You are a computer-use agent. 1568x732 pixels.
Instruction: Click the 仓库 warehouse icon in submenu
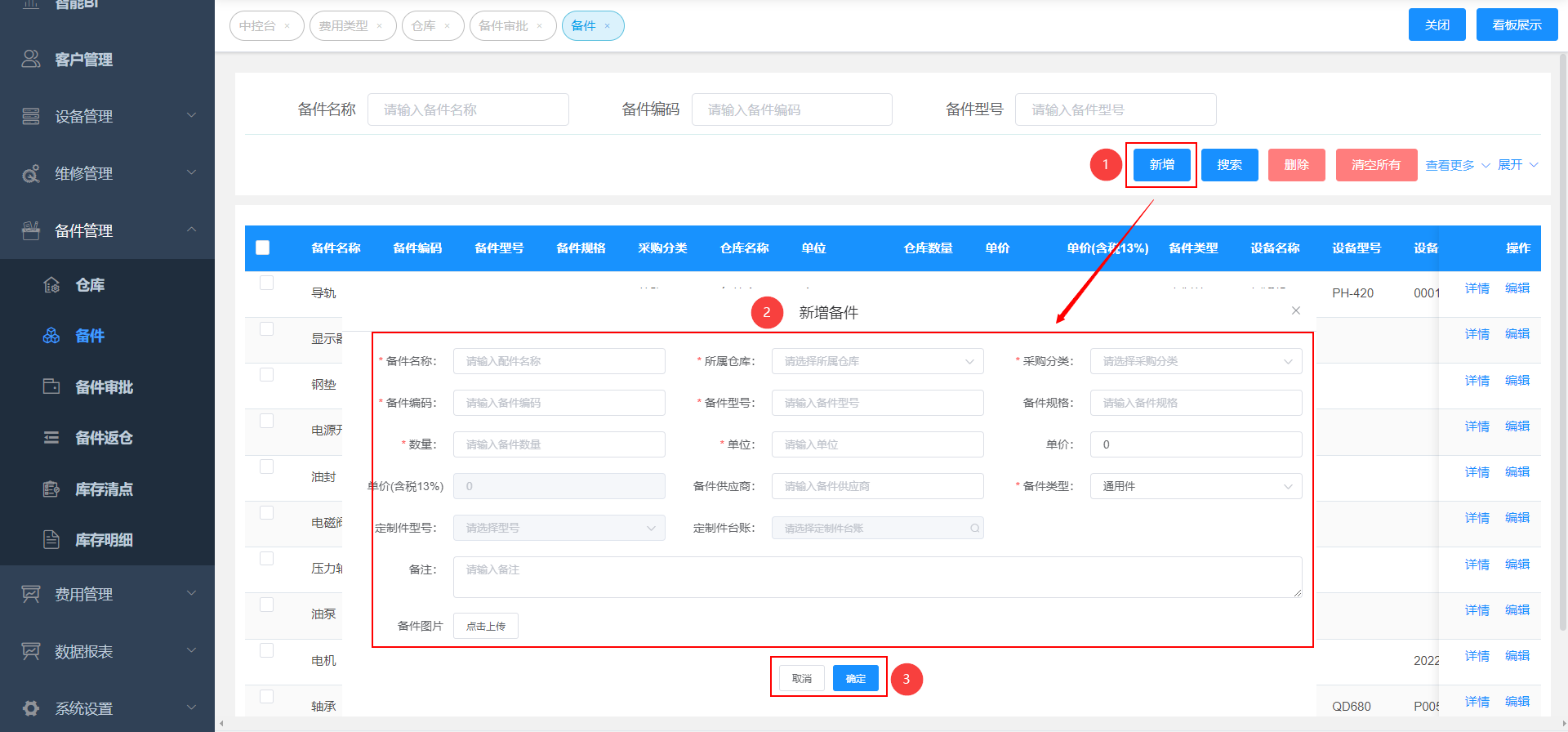(51, 285)
